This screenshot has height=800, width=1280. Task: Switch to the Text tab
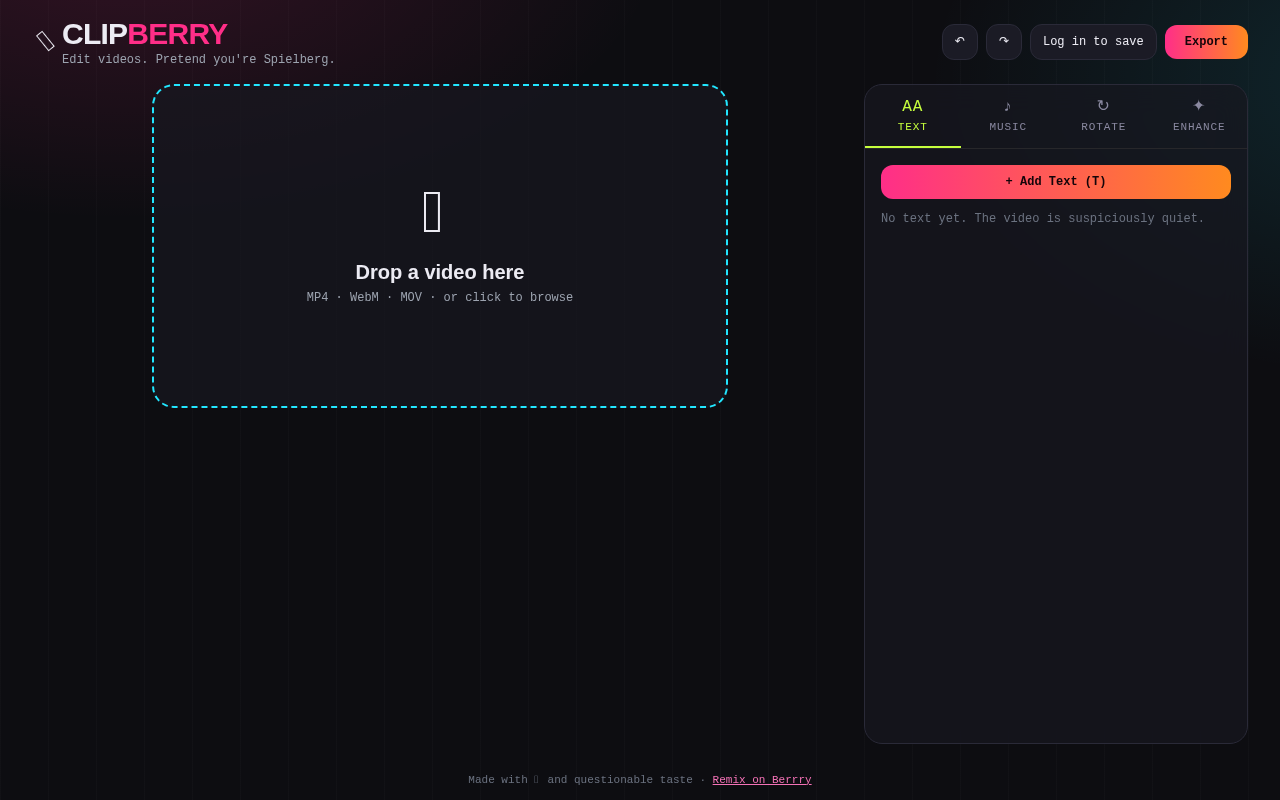point(913,116)
